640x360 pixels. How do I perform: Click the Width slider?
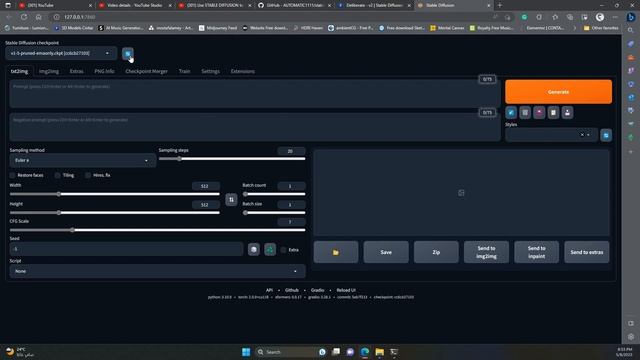click(115, 194)
